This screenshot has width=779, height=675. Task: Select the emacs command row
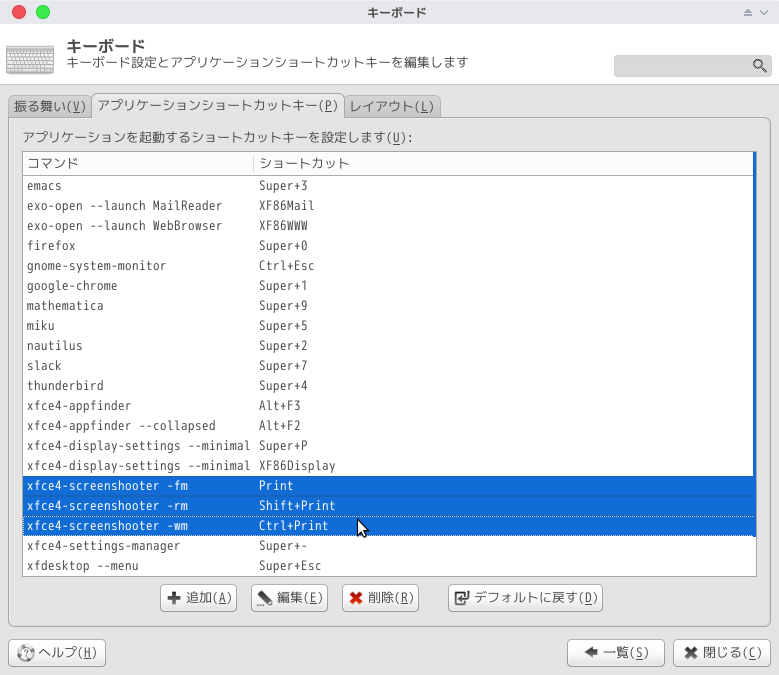(389, 186)
